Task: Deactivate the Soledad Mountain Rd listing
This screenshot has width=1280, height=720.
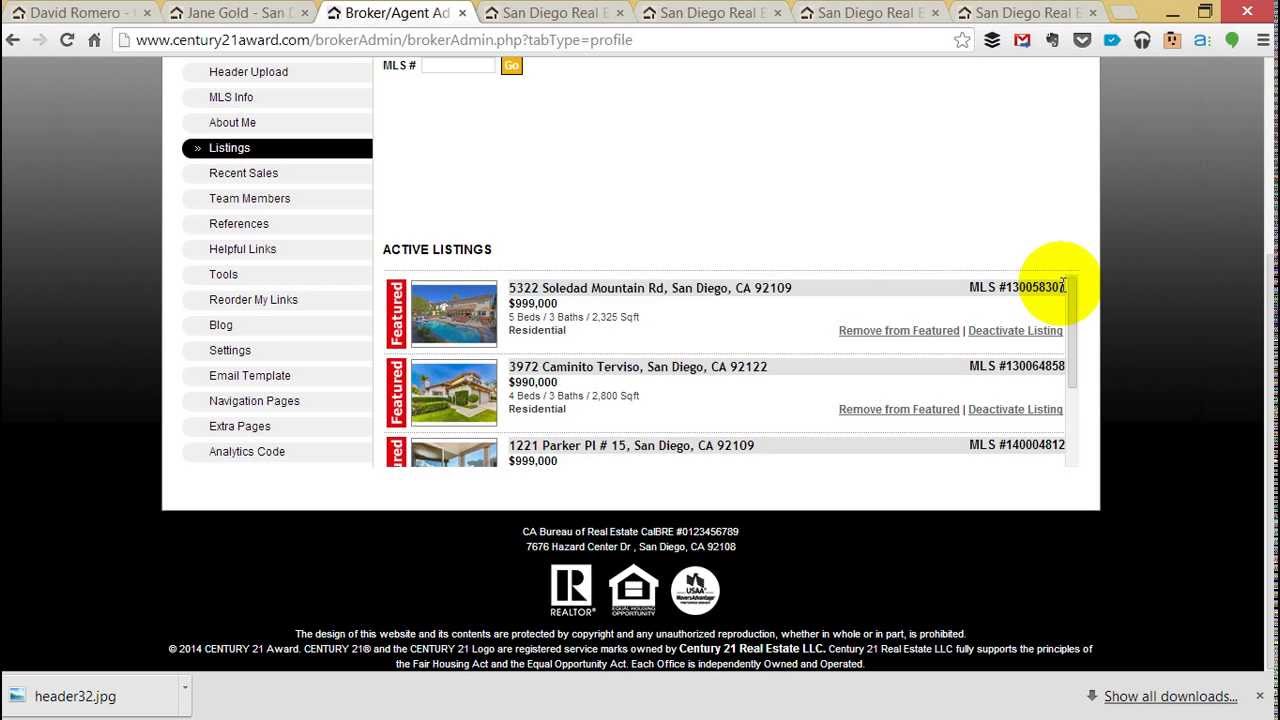Action: point(1015,331)
